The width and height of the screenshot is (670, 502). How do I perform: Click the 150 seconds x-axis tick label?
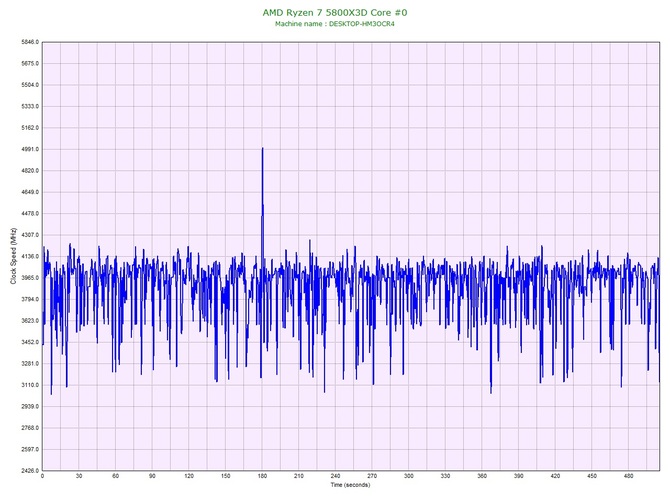pyautogui.click(x=226, y=476)
